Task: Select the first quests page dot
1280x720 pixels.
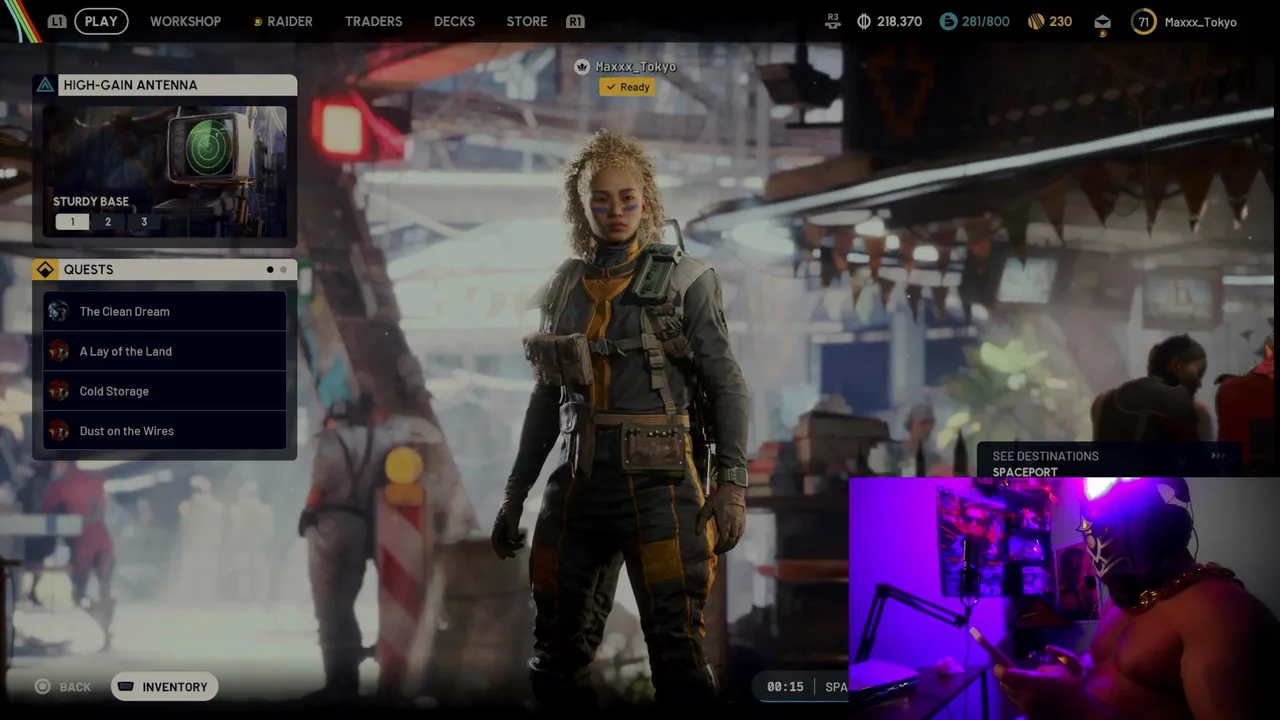Action: [270, 269]
